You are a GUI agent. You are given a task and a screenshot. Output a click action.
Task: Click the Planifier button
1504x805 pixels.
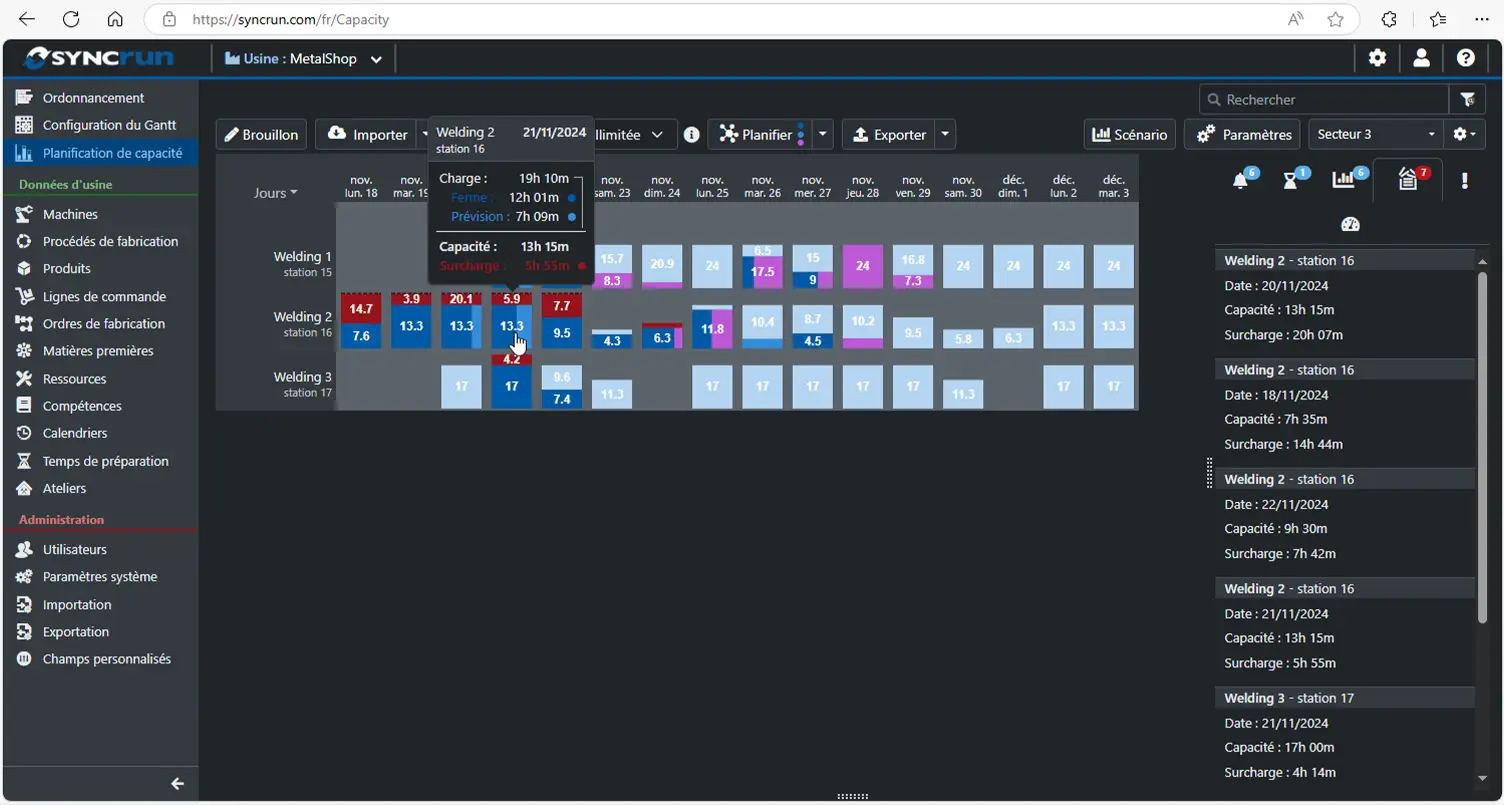click(759, 134)
